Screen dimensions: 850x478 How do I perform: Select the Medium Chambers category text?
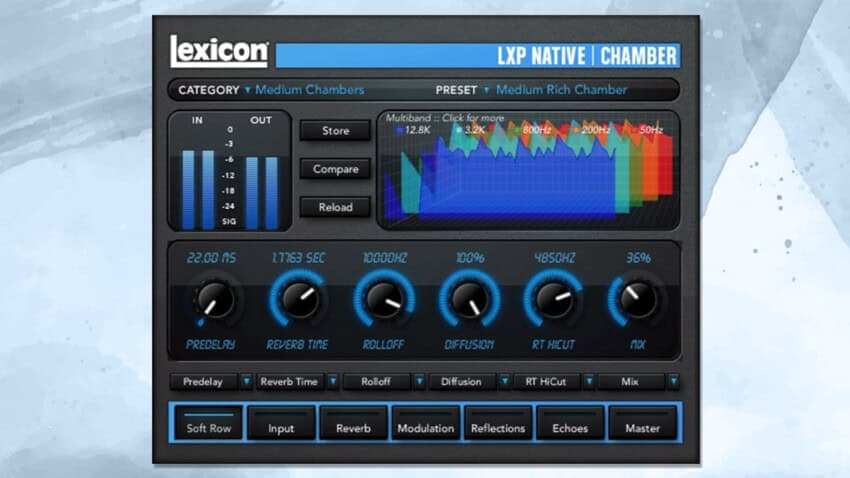click(x=310, y=90)
